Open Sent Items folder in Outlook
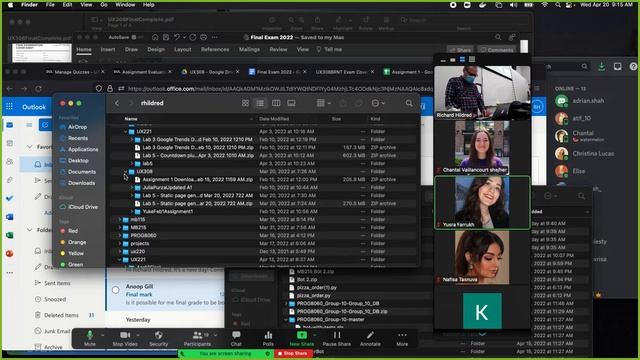640x360 pixels. click(x=57, y=283)
